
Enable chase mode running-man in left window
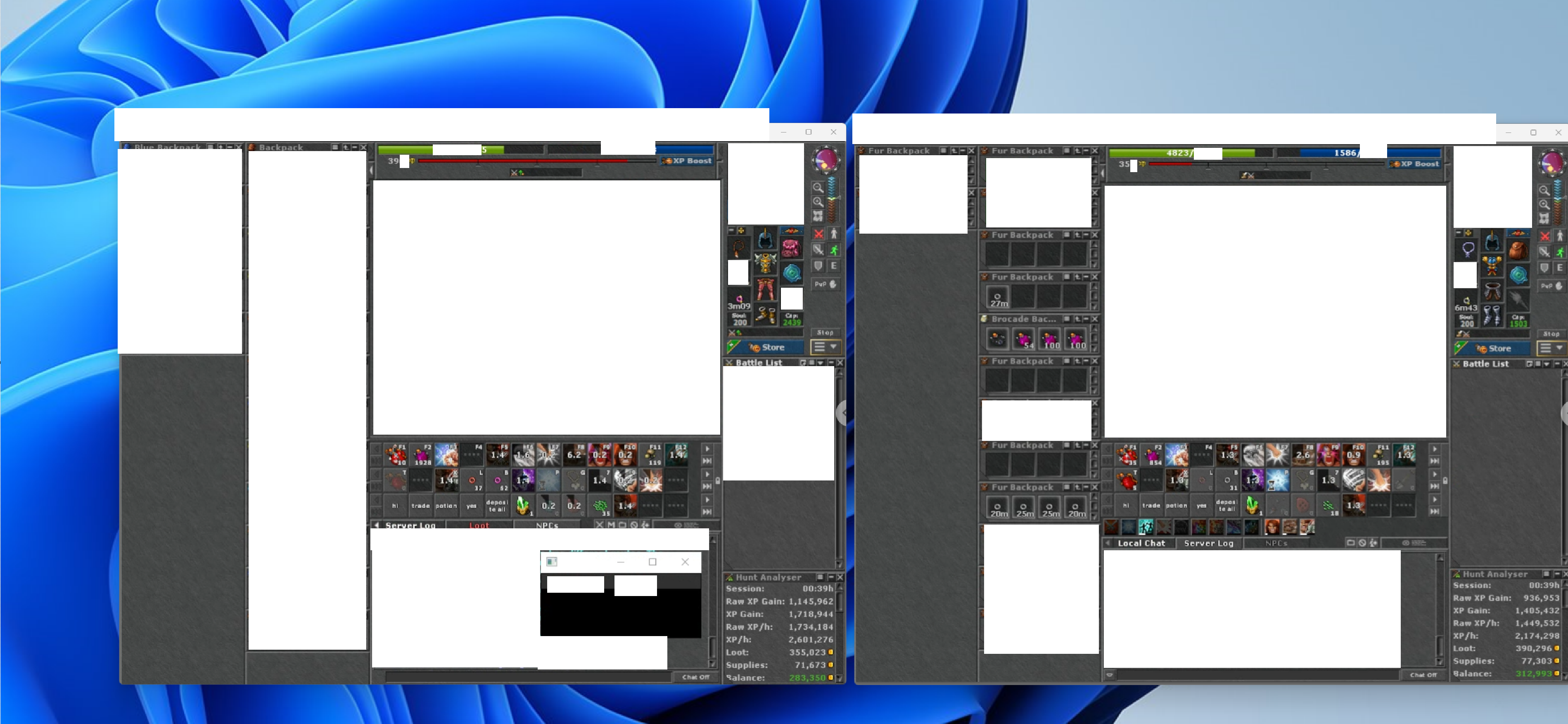pyautogui.click(x=834, y=249)
